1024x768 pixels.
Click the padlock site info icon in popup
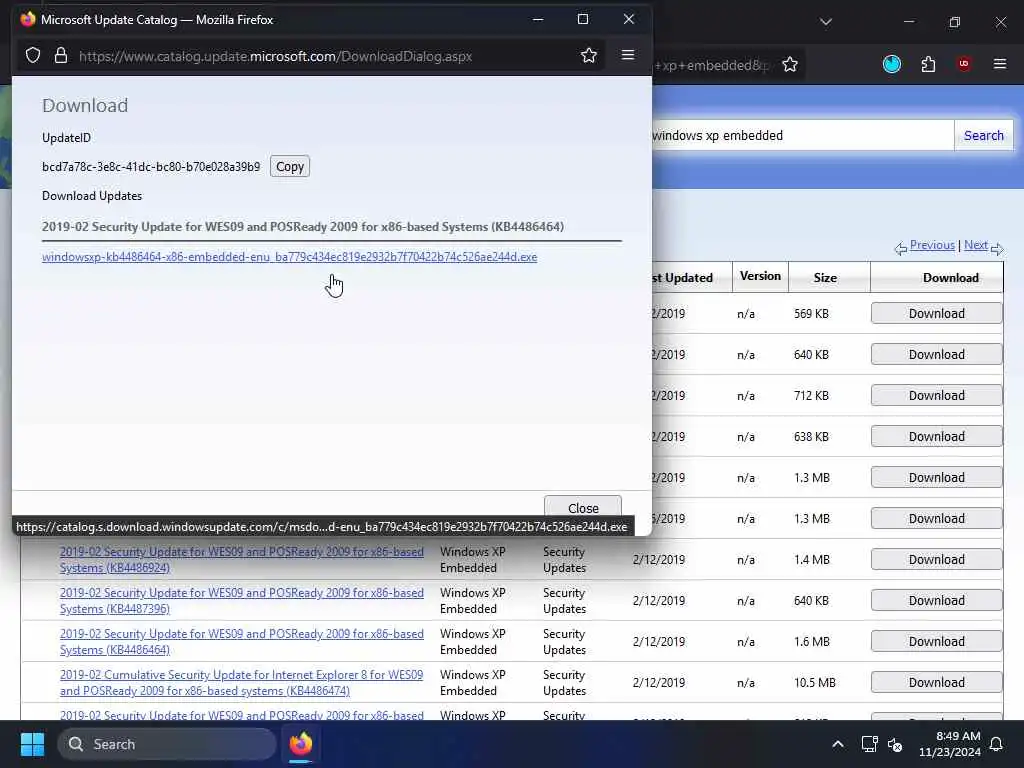[x=61, y=56]
